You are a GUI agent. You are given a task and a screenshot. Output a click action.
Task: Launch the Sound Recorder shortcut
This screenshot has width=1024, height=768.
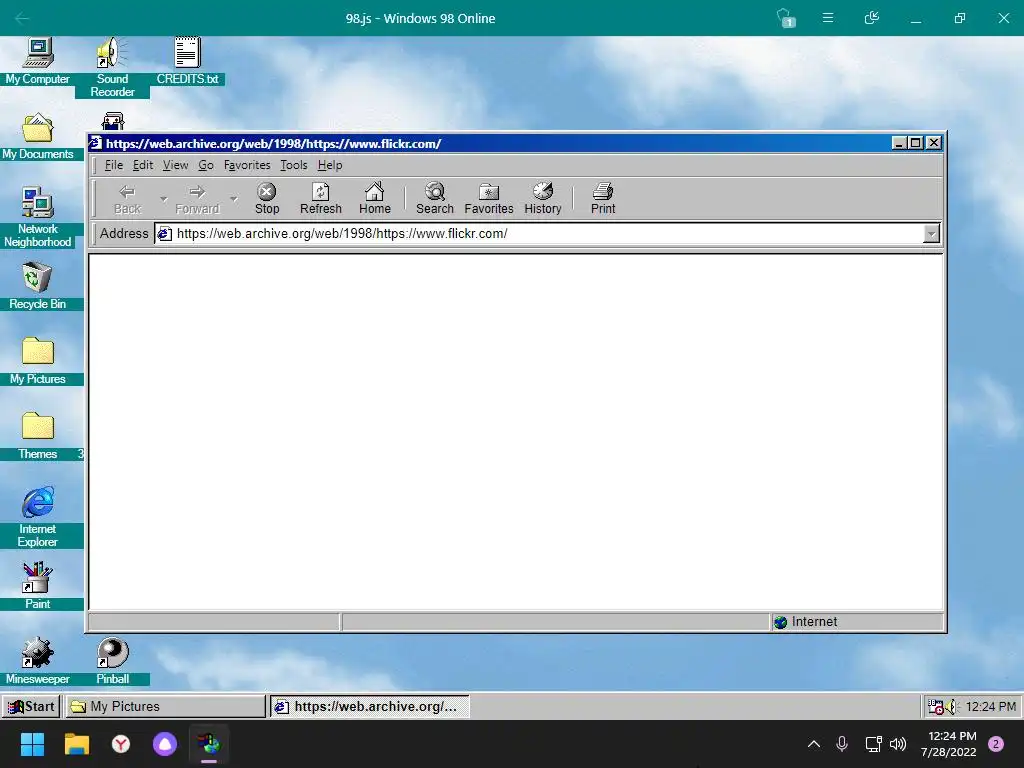(x=112, y=67)
